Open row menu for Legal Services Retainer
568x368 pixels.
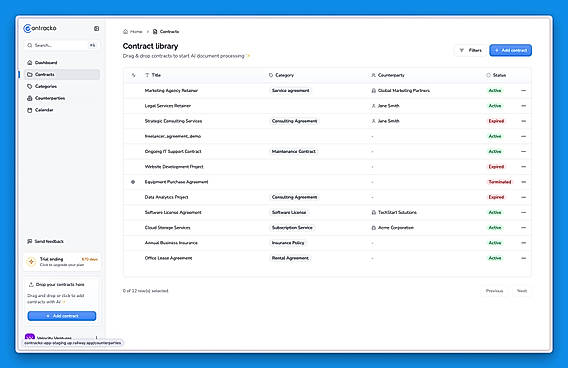pyautogui.click(x=523, y=106)
